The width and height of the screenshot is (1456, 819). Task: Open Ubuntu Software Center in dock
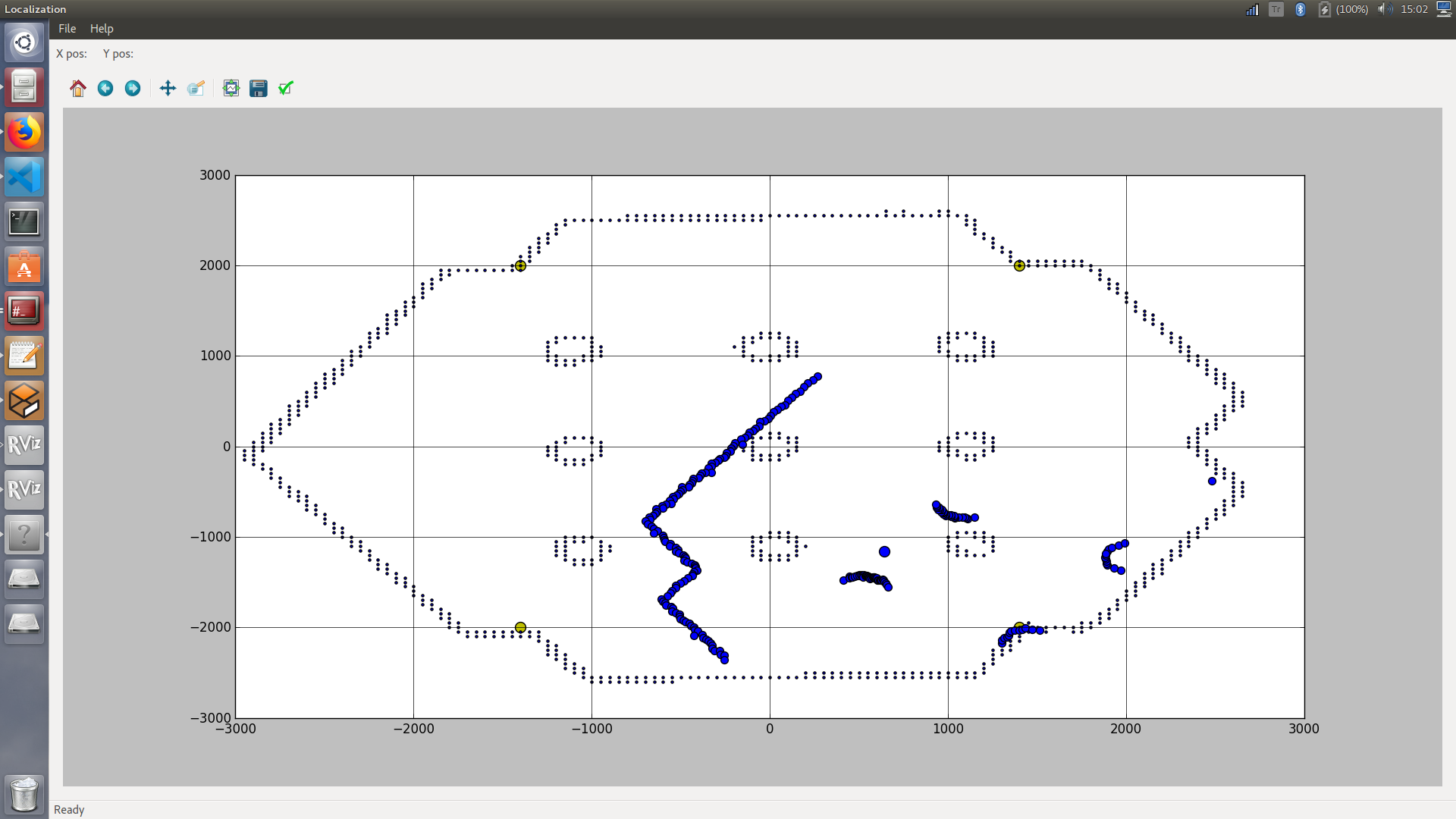point(24,267)
